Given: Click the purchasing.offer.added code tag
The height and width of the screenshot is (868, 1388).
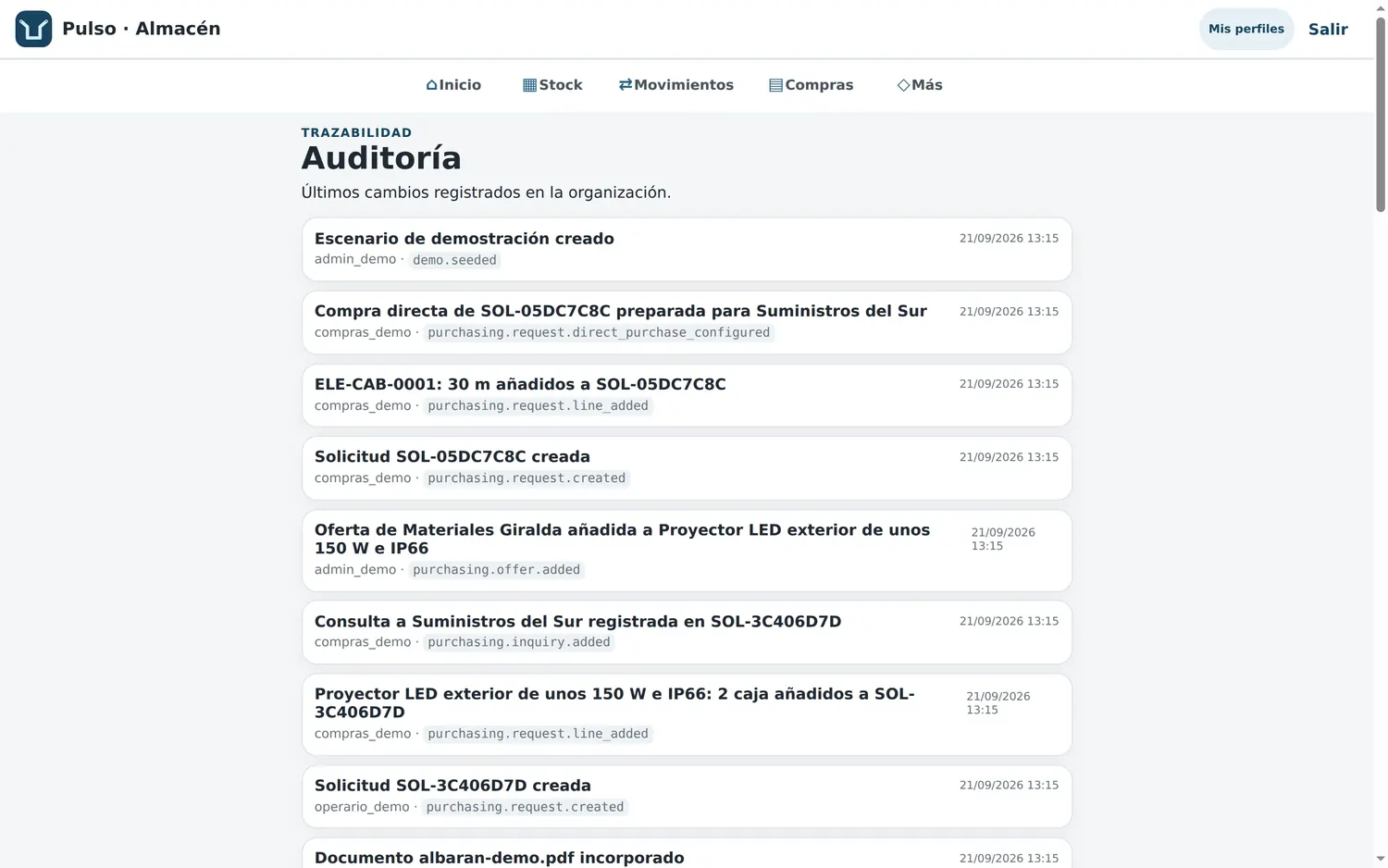Looking at the screenshot, I should [x=496, y=570].
